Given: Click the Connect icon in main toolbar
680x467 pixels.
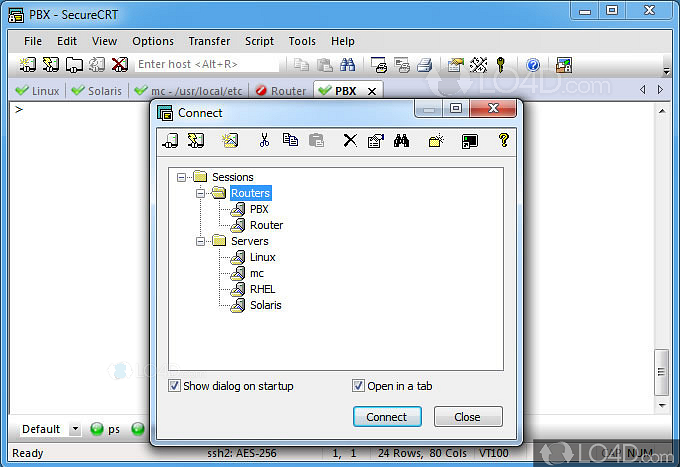Looking at the screenshot, I should pyautogui.click(x=28, y=65).
